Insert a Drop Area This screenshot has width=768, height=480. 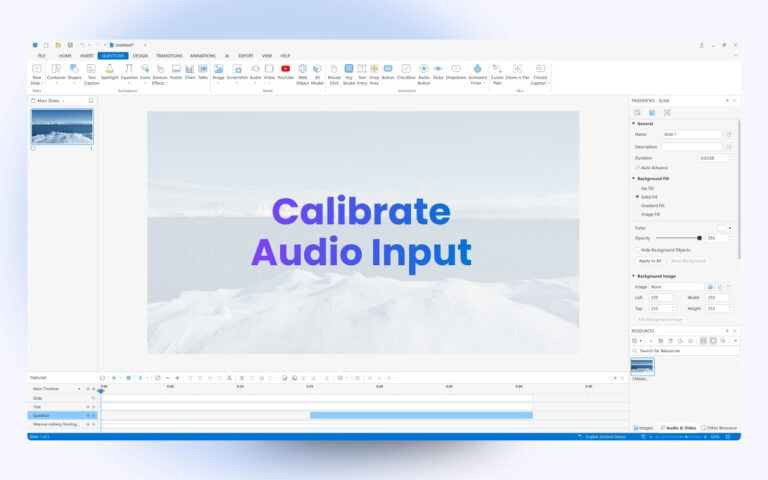(374, 74)
